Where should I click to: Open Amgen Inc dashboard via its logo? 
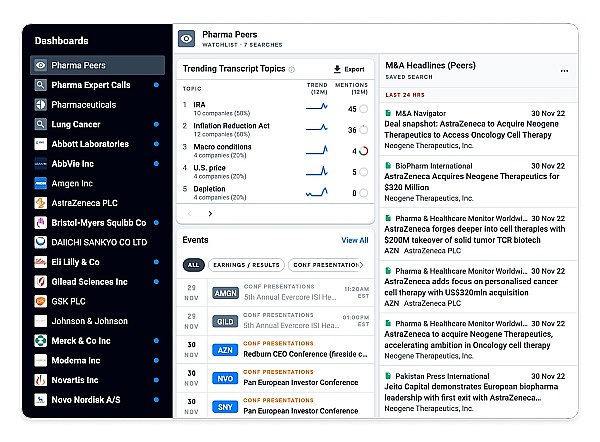point(40,184)
